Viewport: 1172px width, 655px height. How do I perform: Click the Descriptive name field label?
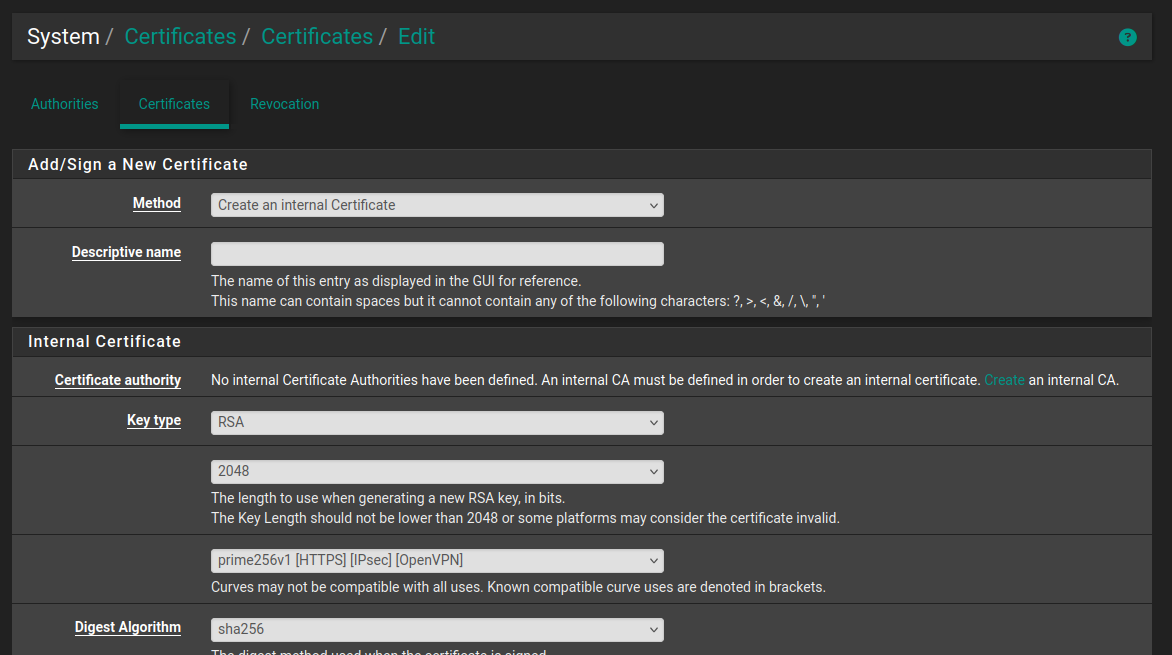(x=126, y=252)
